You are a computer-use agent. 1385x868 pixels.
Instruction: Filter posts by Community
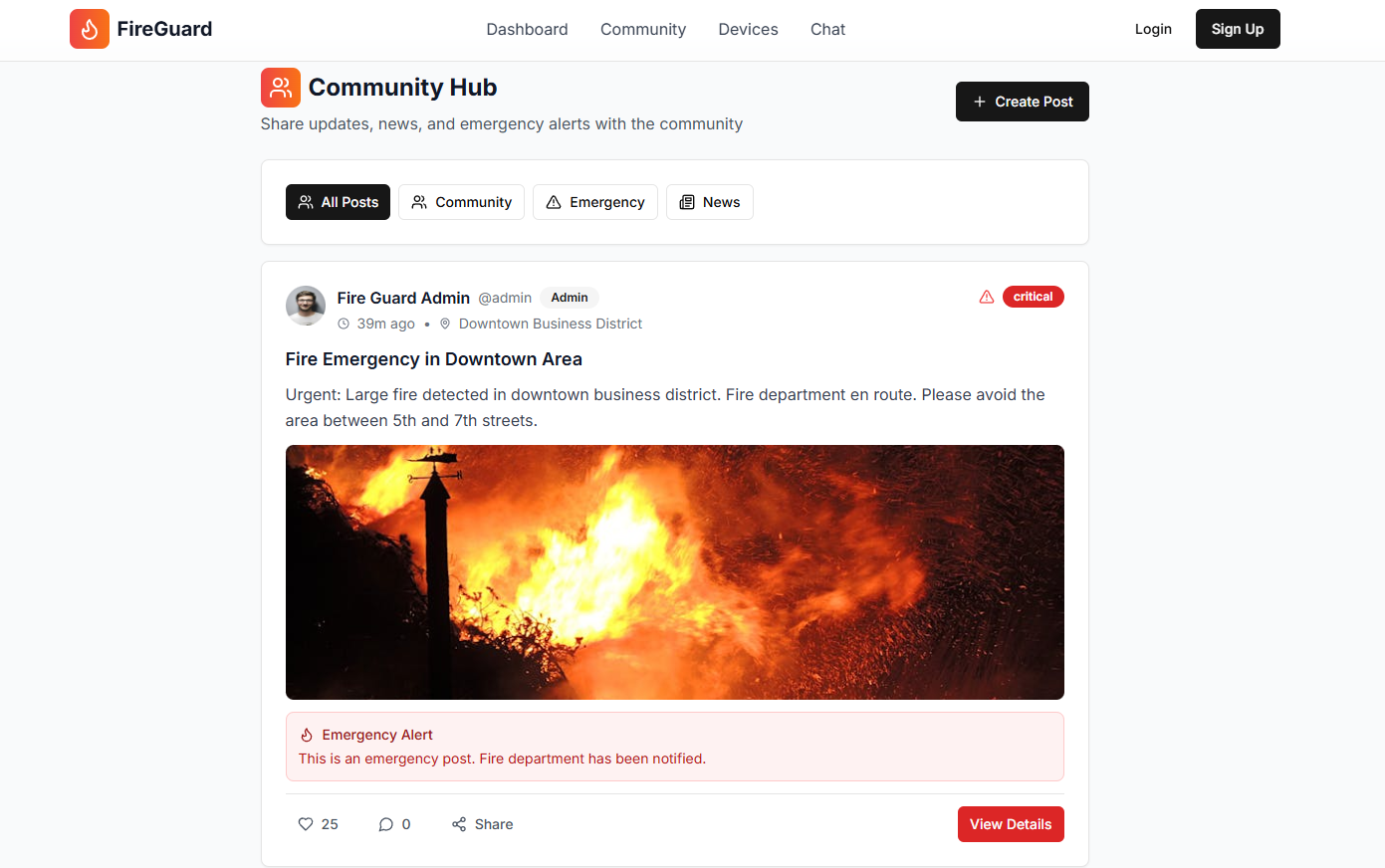tap(461, 202)
